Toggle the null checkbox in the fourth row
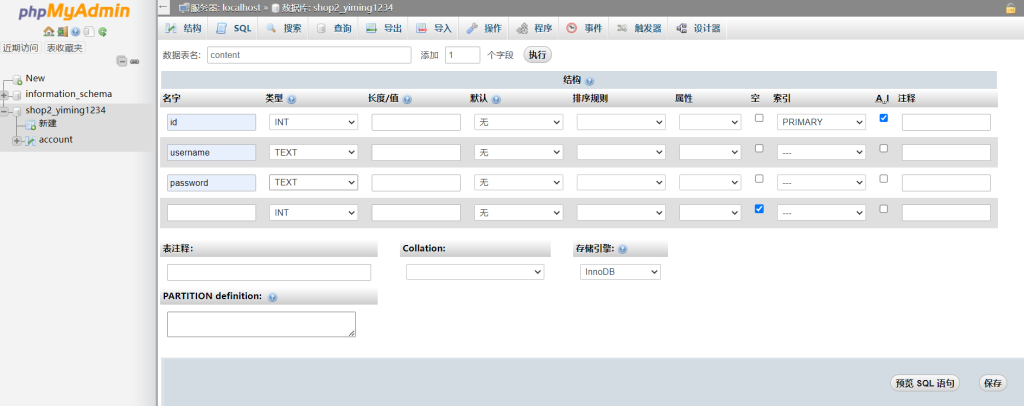This screenshot has height=406, width=1024. tap(758, 209)
